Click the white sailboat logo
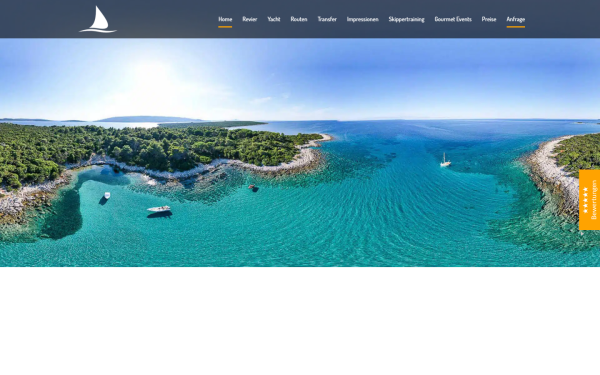Viewport: 600px width, 375px height. pos(98,19)
